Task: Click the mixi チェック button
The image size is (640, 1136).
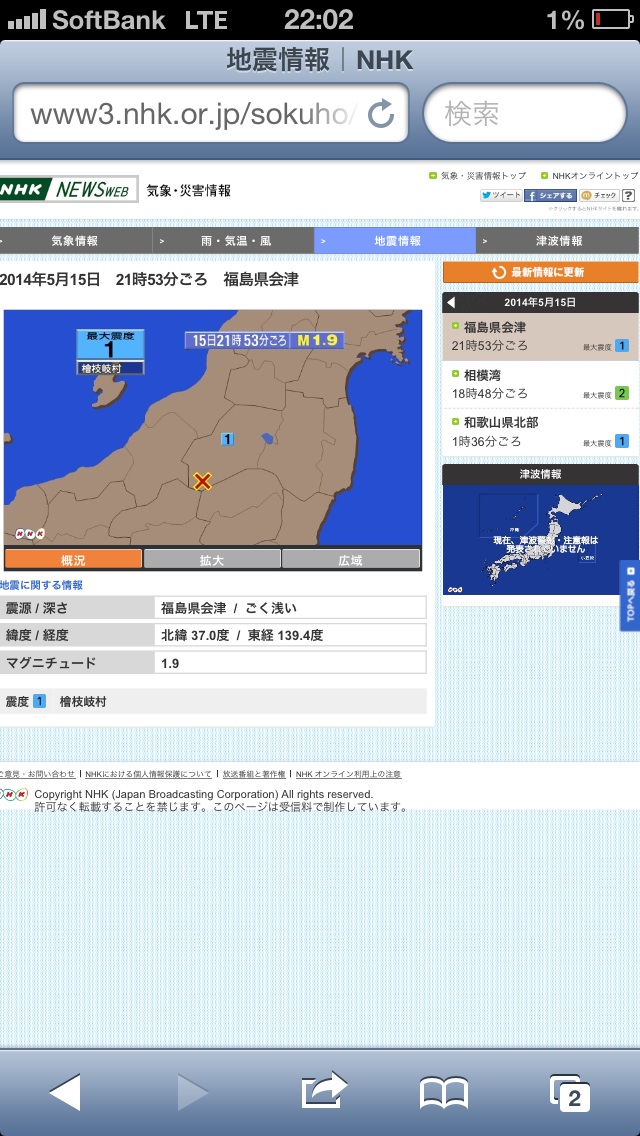Action: point(599,195)
